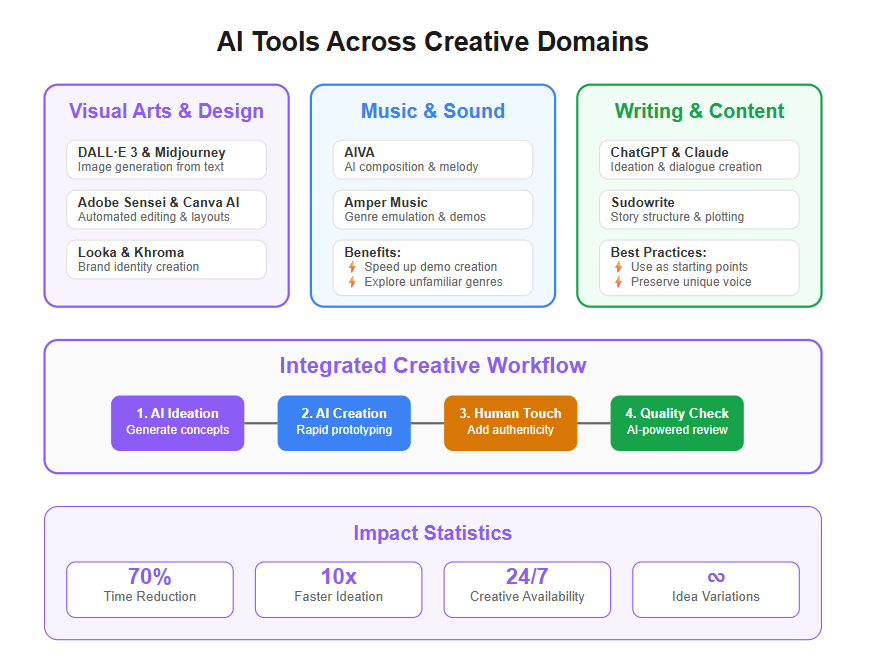
Task: Click the AI Tools Across Creative Domains title
Action: click(433, 42)
